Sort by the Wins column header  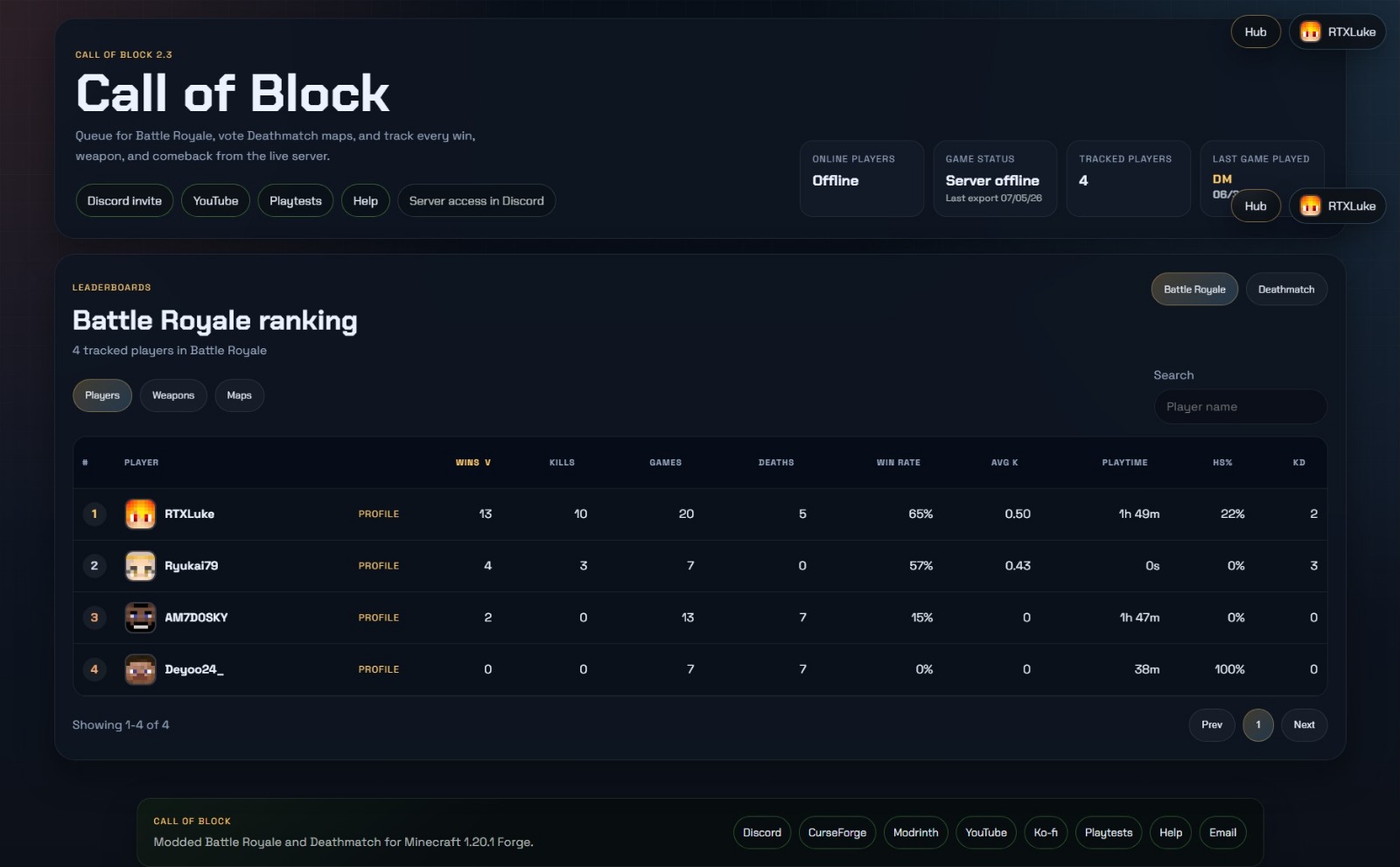(473, 463)
